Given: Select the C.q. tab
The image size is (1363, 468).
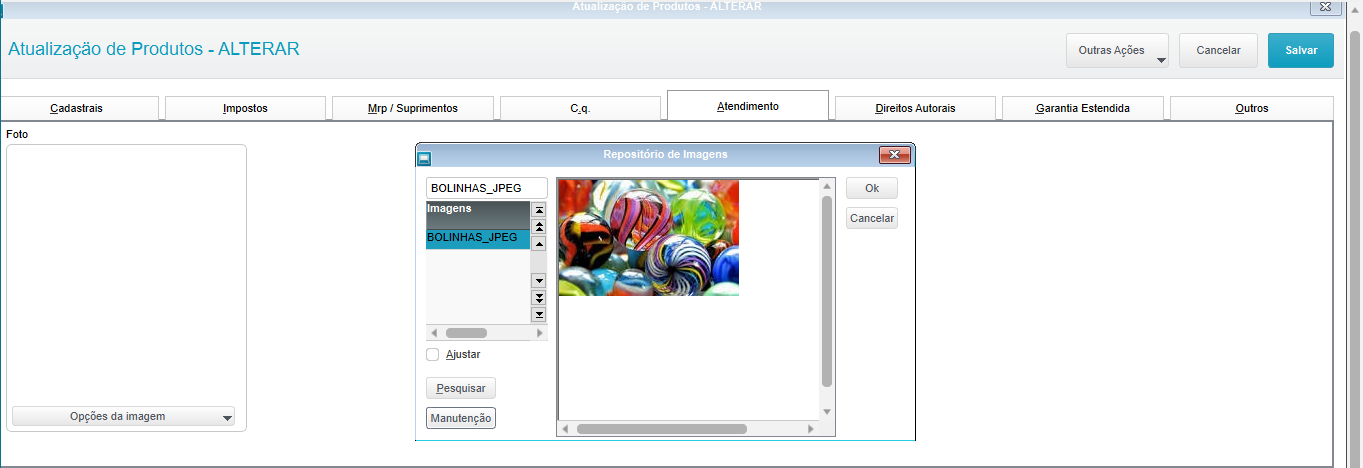Looking at the screenshot, I should pos(580,108).
